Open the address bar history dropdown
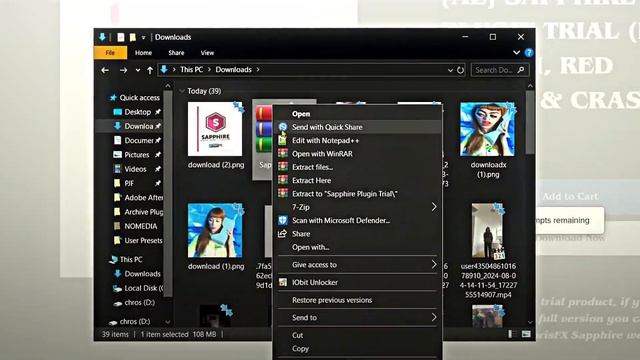This screenshot has width=640, height=360. point(450,70)
